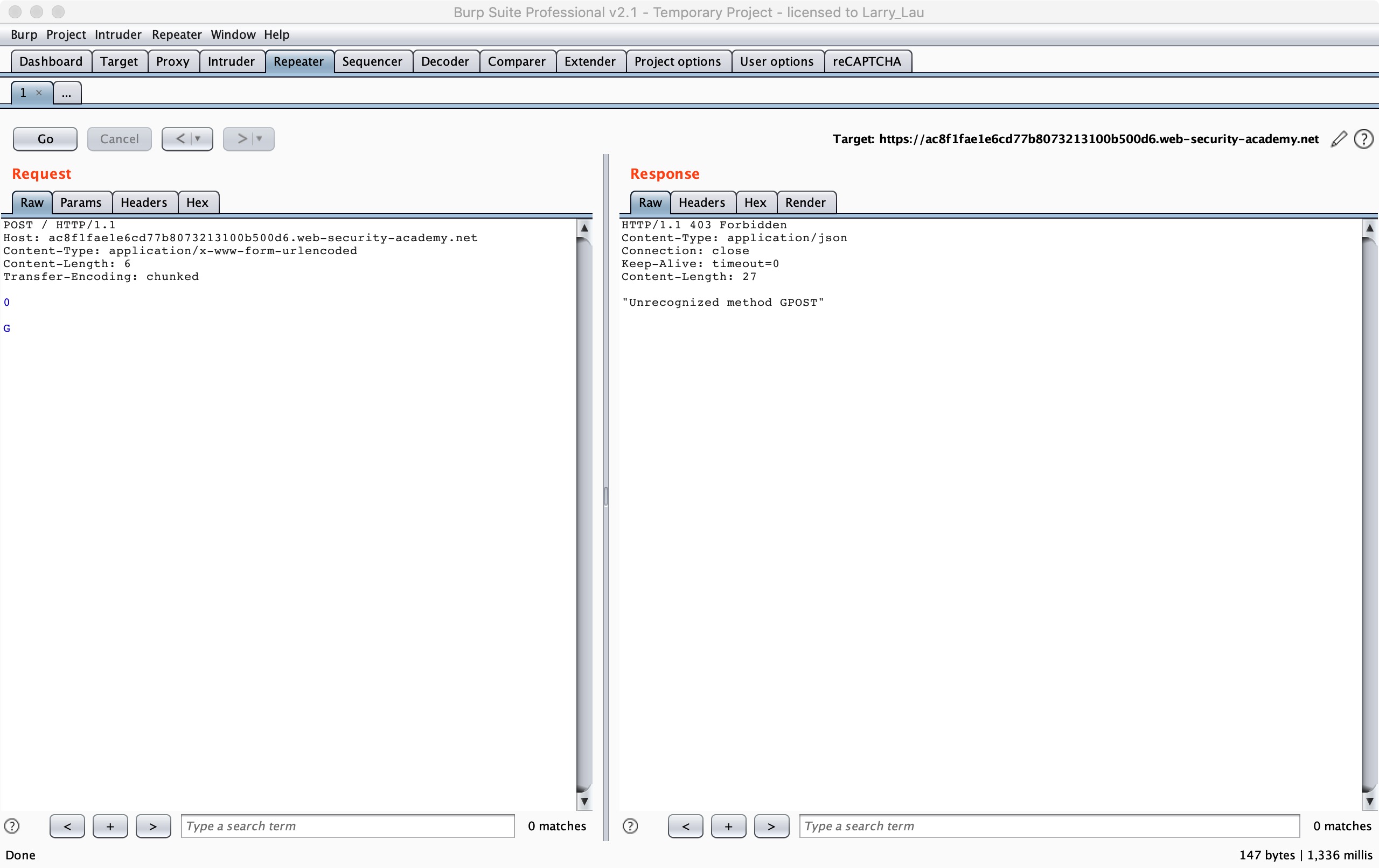This screenshot has height=868, width=1379.
Task: Open the Sequencer tab
Action: [x=372, y=61]
